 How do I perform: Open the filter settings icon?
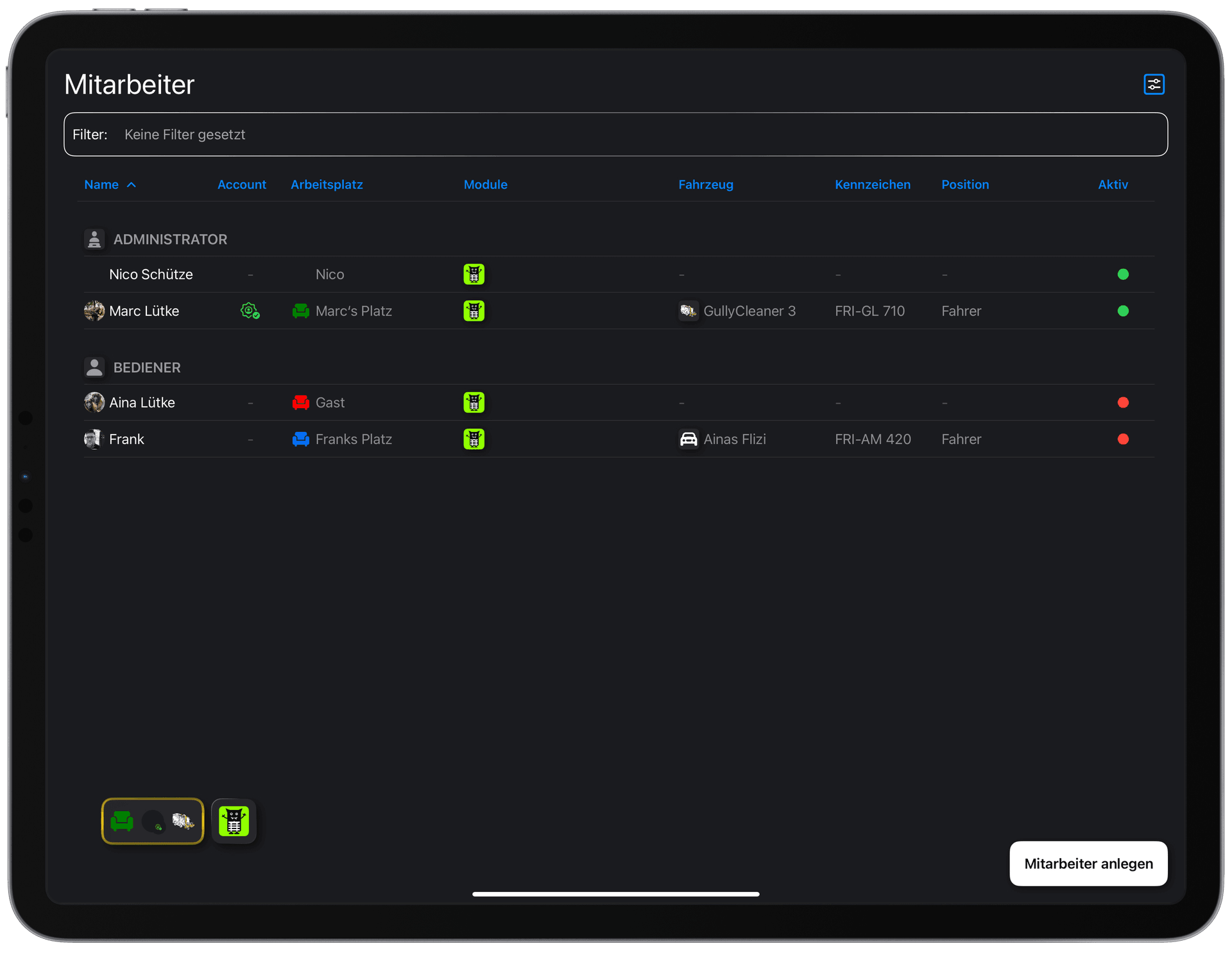point(1154,84)
